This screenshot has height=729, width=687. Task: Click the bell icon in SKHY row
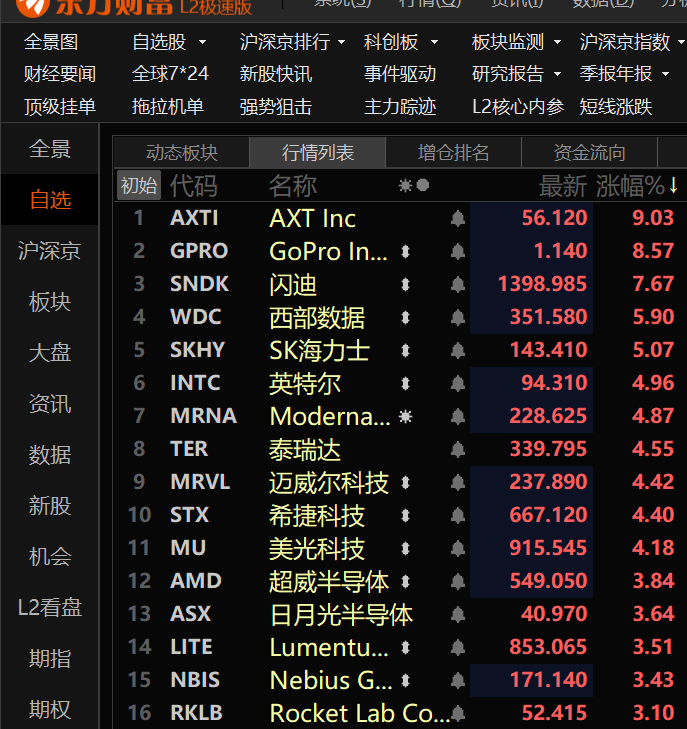458,351
